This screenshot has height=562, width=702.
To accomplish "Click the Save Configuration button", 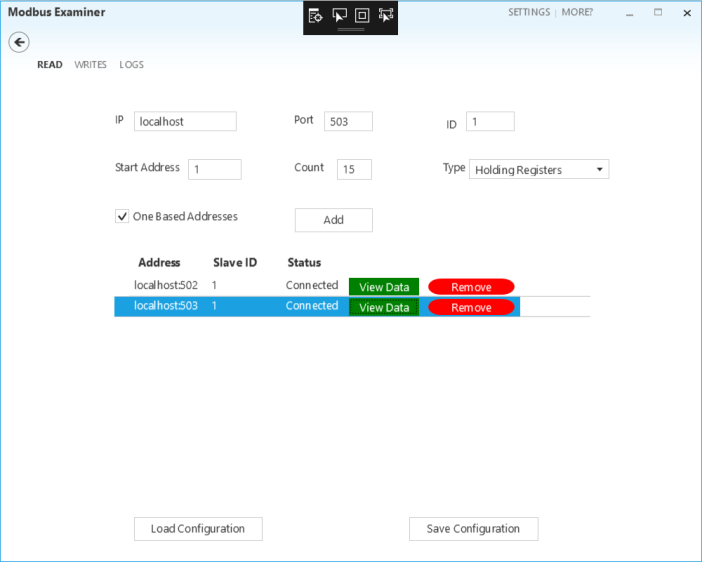I will (x=473, y=529).
